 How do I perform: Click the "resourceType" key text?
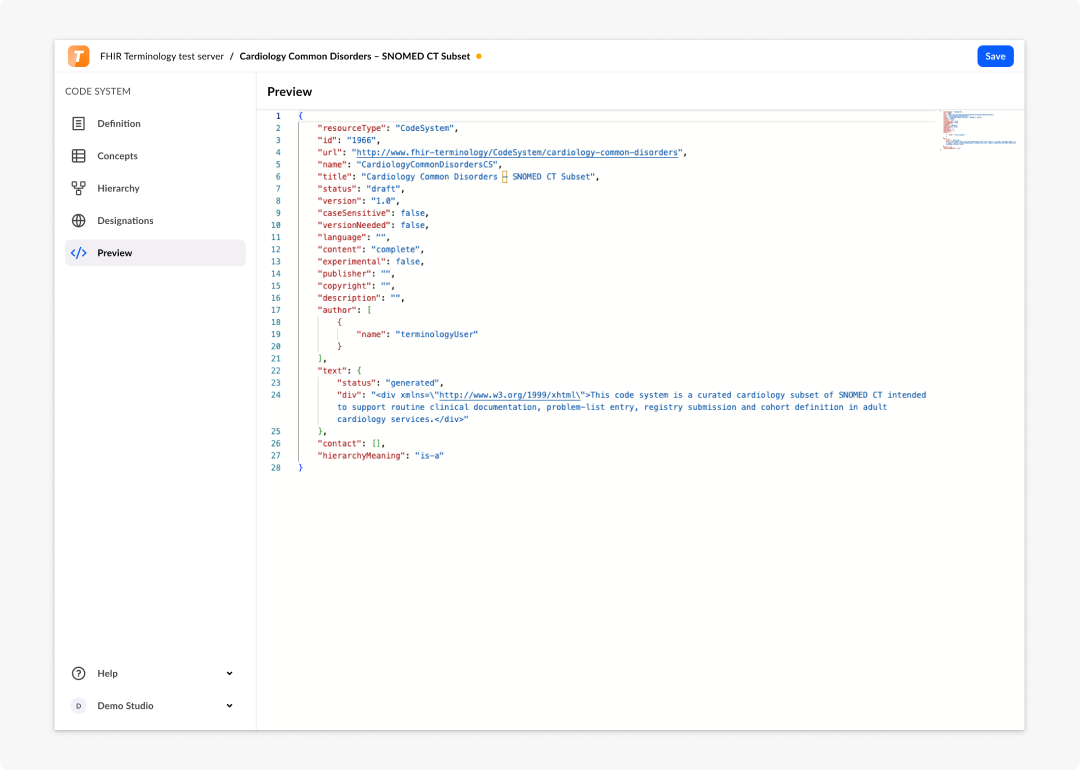(x=351, y=128)
